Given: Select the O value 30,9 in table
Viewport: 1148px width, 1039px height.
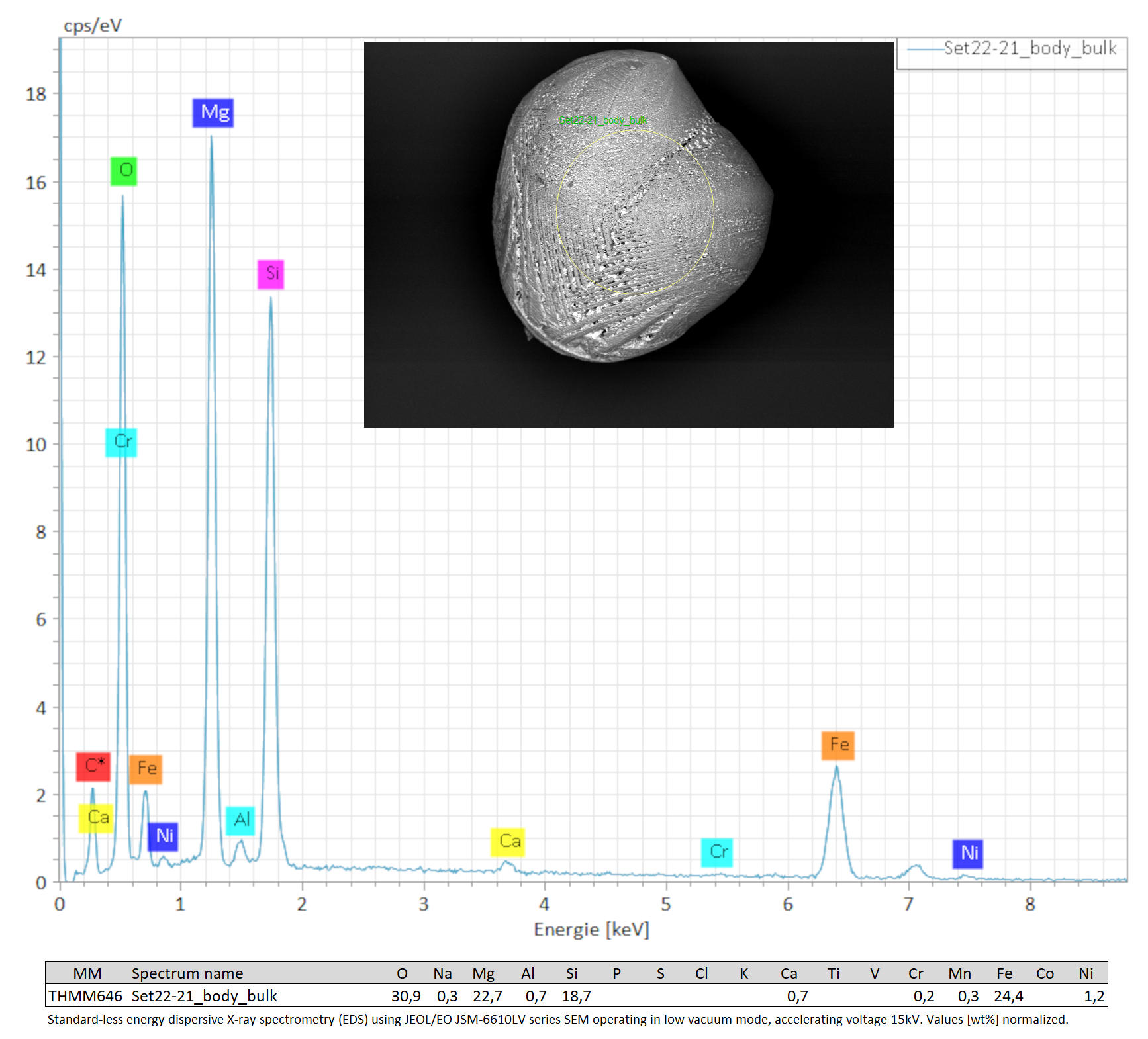Looking at the screenshot, I should [x=406, y=996].
